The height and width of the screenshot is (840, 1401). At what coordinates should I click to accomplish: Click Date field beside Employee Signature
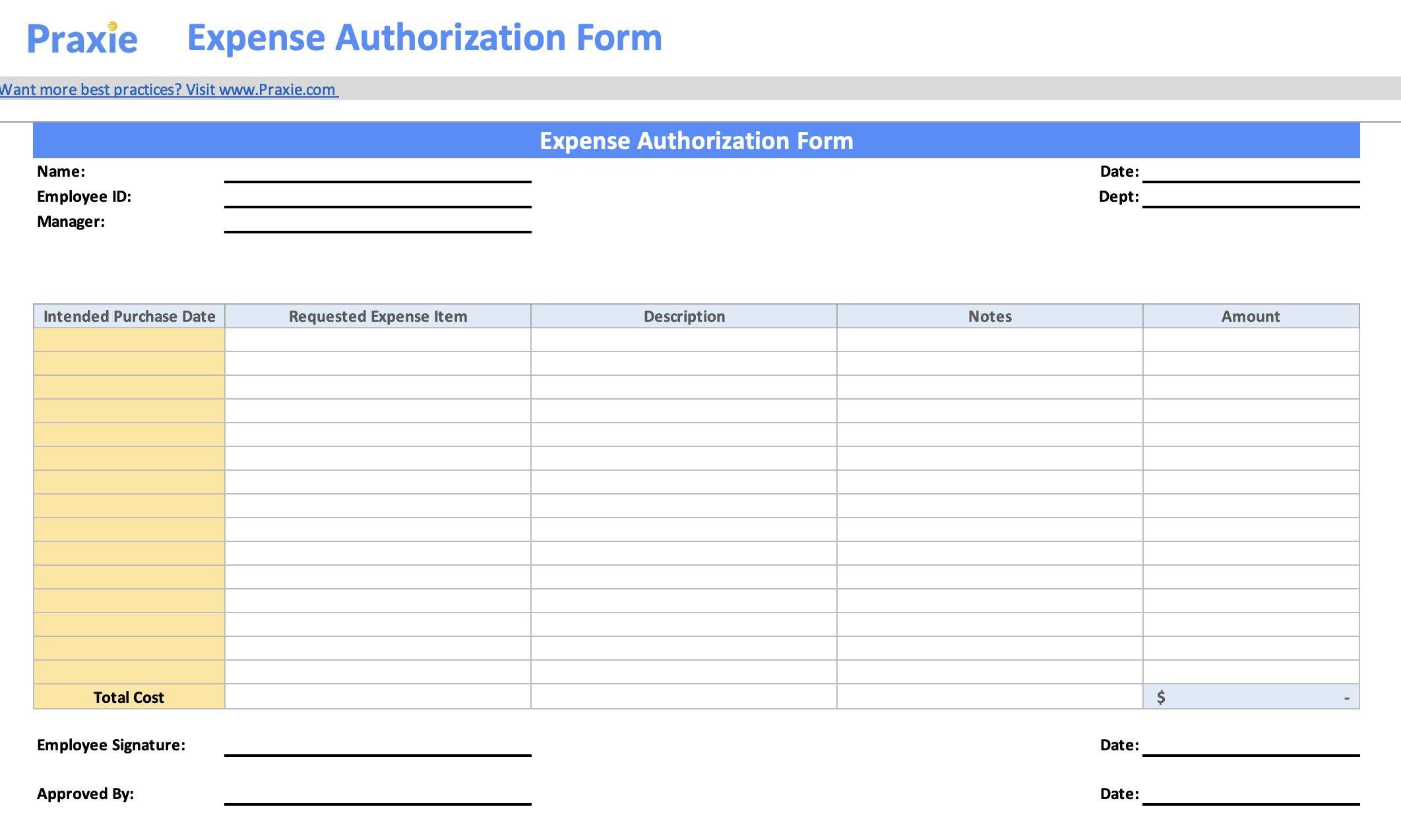coord(1251,746)
